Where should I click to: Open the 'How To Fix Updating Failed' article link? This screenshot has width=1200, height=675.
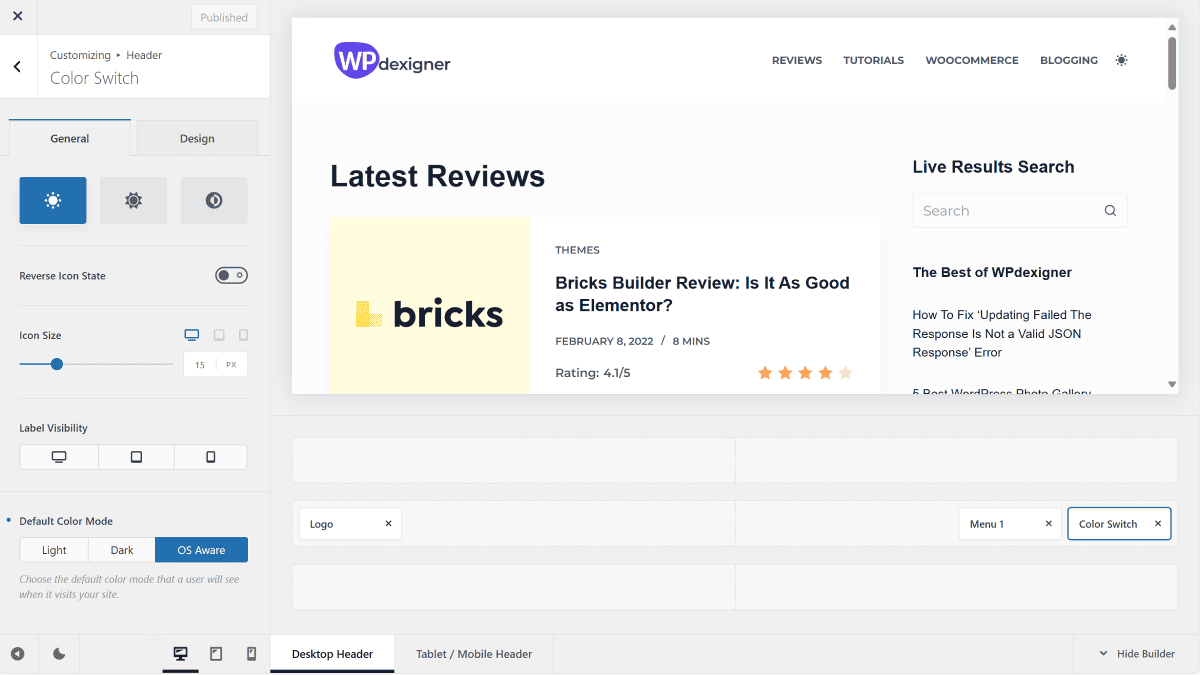1001,331
